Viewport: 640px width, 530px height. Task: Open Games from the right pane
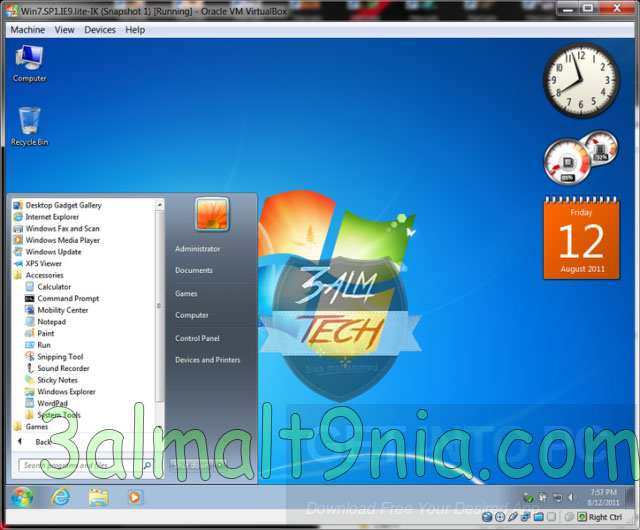tap(186, 294)
